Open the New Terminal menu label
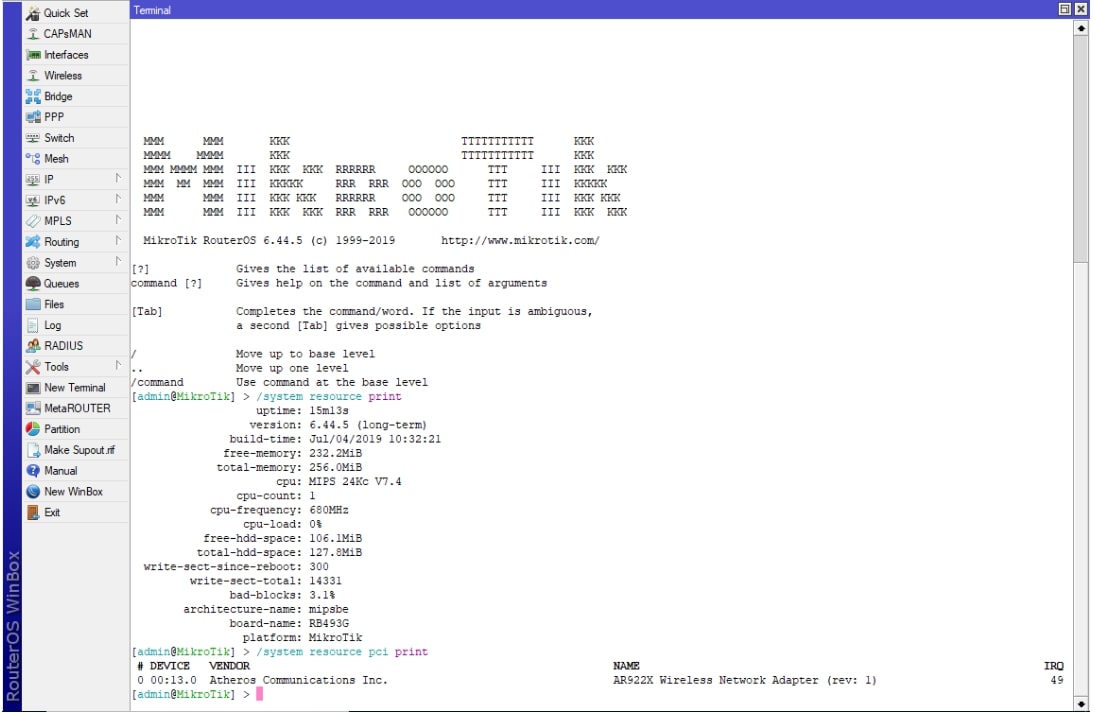This screenshot has width=1095, height=713. tap(75, 388)
